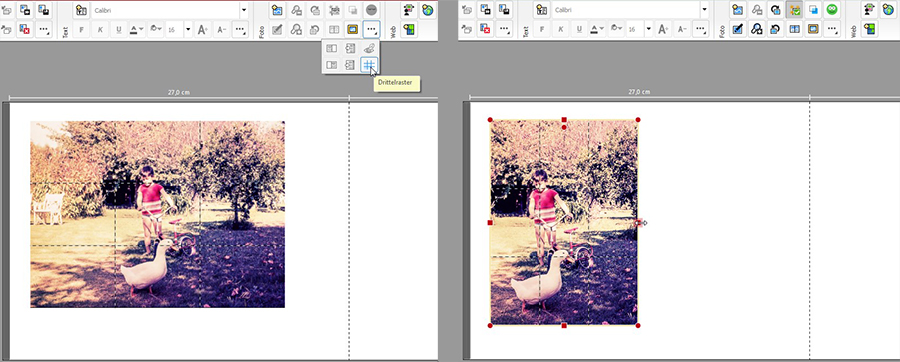Select the Drittelraster grid icon in the popup

pos(369,65)
